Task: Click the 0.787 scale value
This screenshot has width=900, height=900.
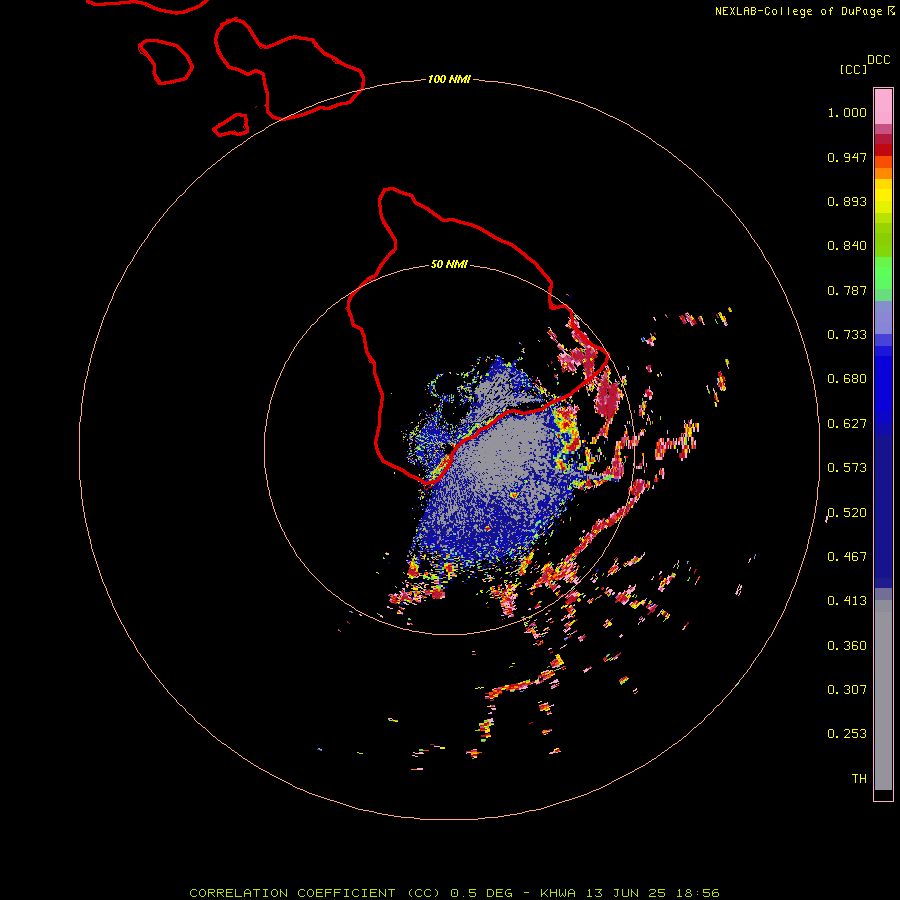Action: coord(847,290)
